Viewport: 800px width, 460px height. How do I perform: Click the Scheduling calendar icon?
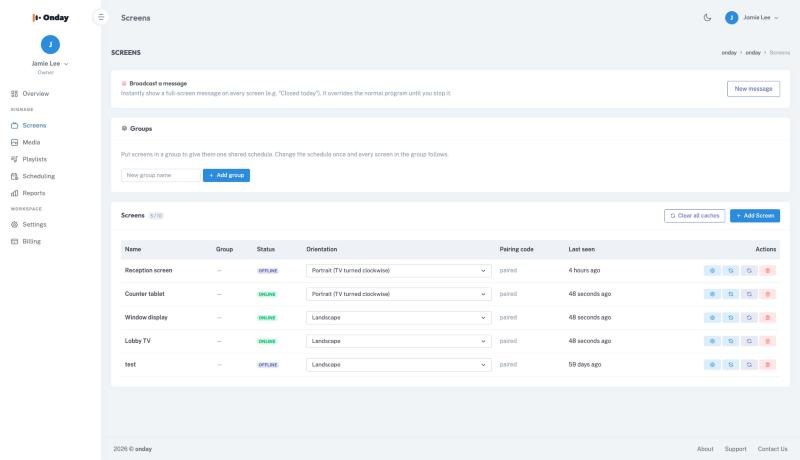click(14, 176)
